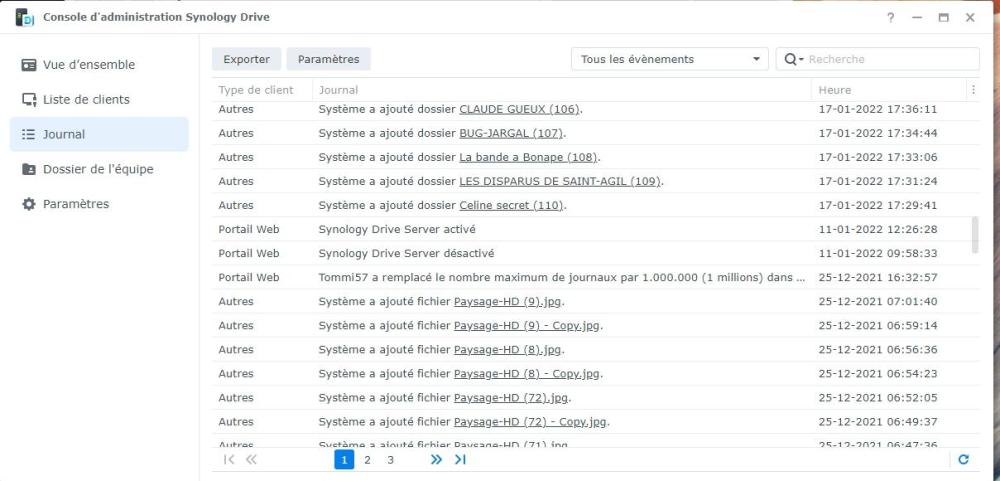Image resolution: width=1000 pixels, height=481 pixels.
Task: Click the Exporter button
Action: pyautogui.click(x=247, y=59)
